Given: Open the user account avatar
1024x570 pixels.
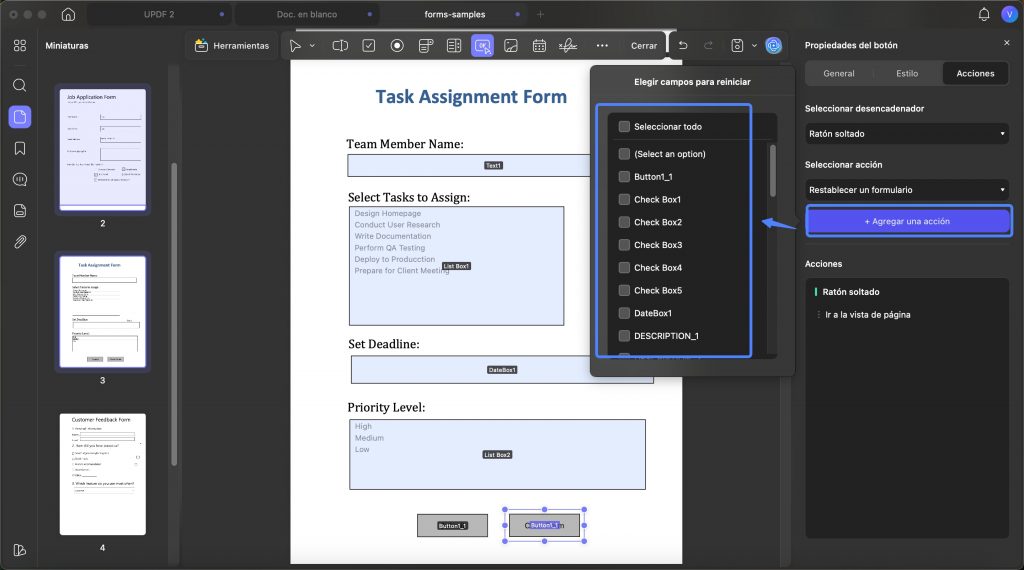Looking at the screenshot, I should 1009,14.
